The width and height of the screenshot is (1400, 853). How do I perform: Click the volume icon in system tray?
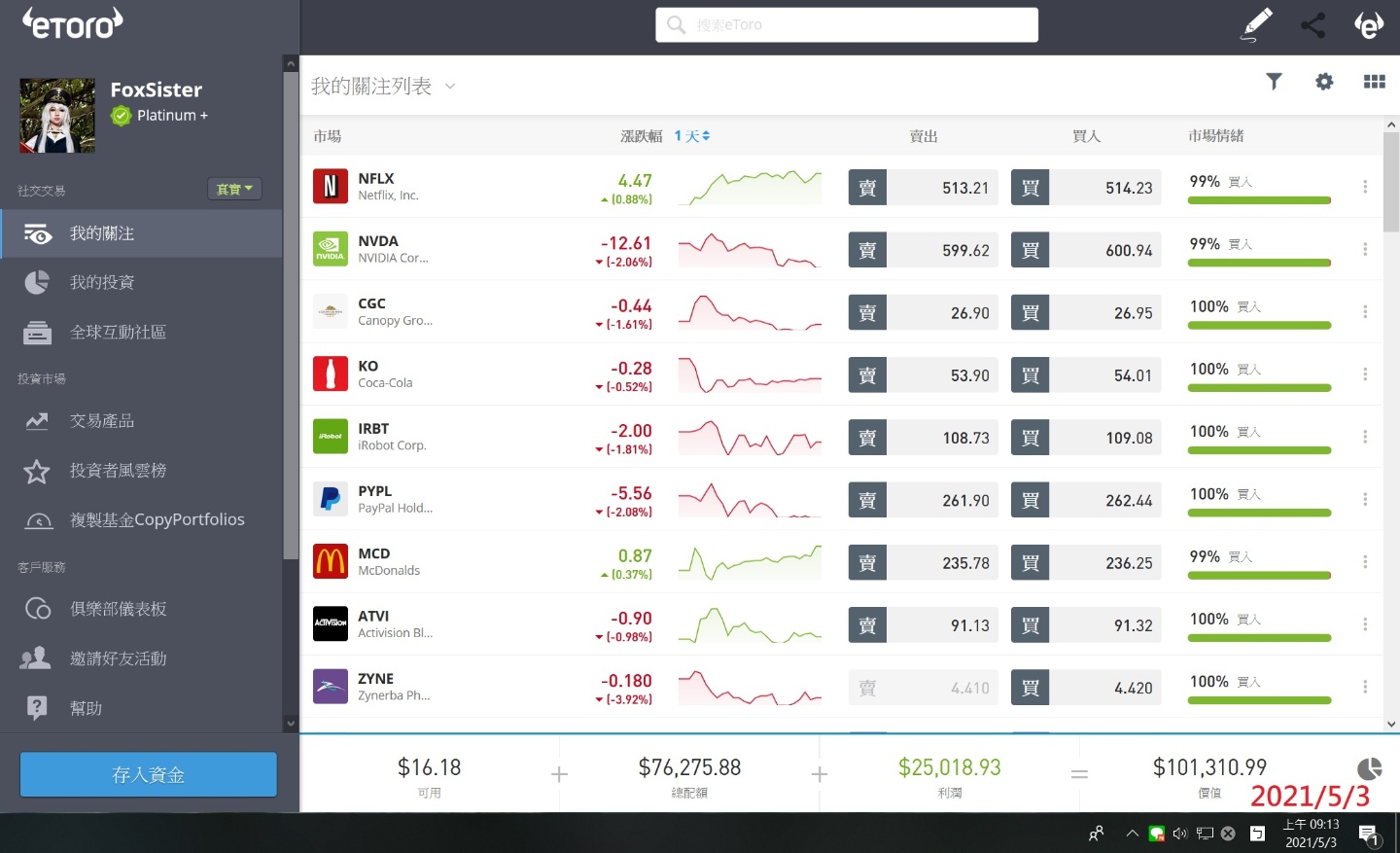[1180, 834]
